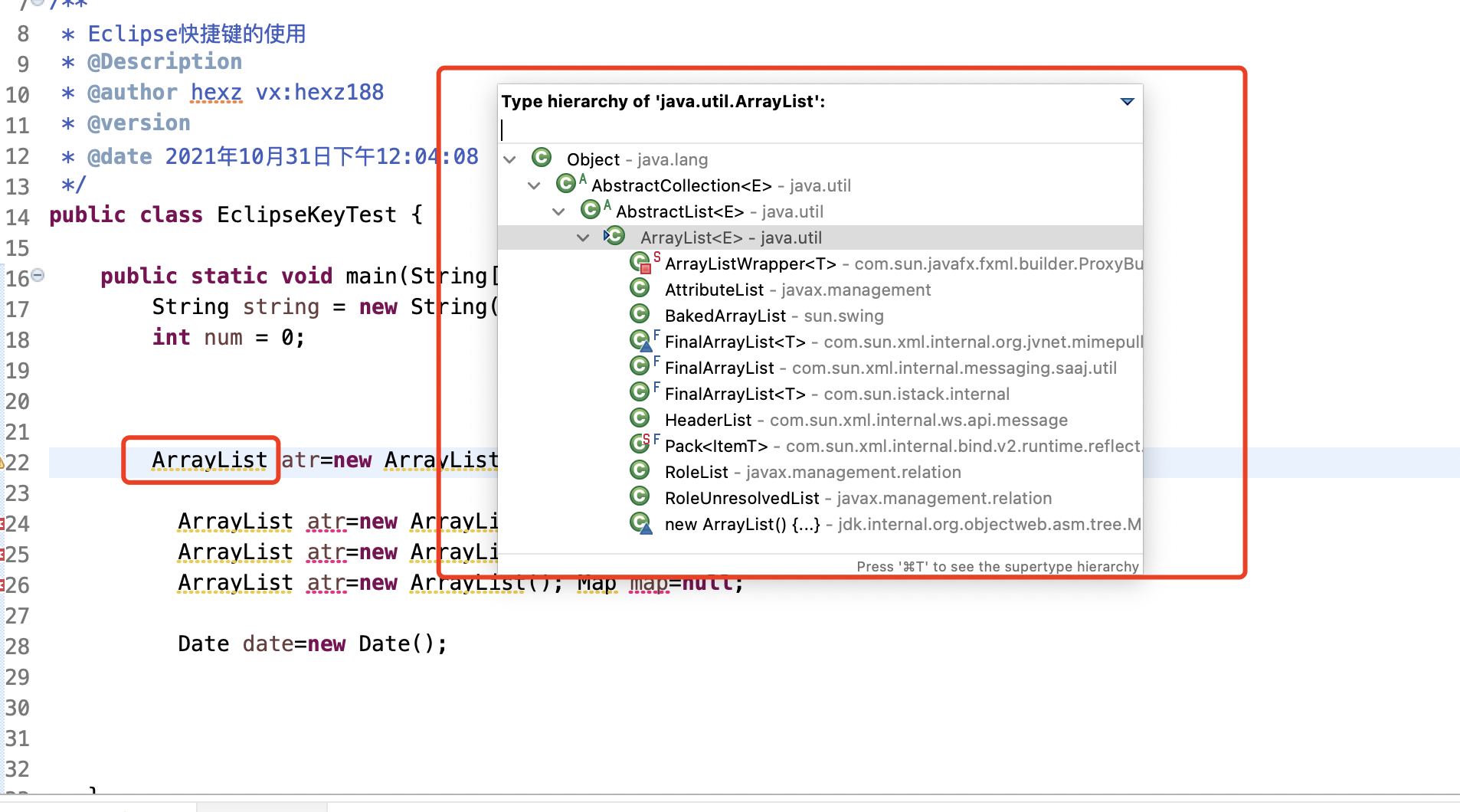Click the RoleUnresolvedList class icon
The width and height of the screenshot is (1460, 812).
click(x=640, y=496)
